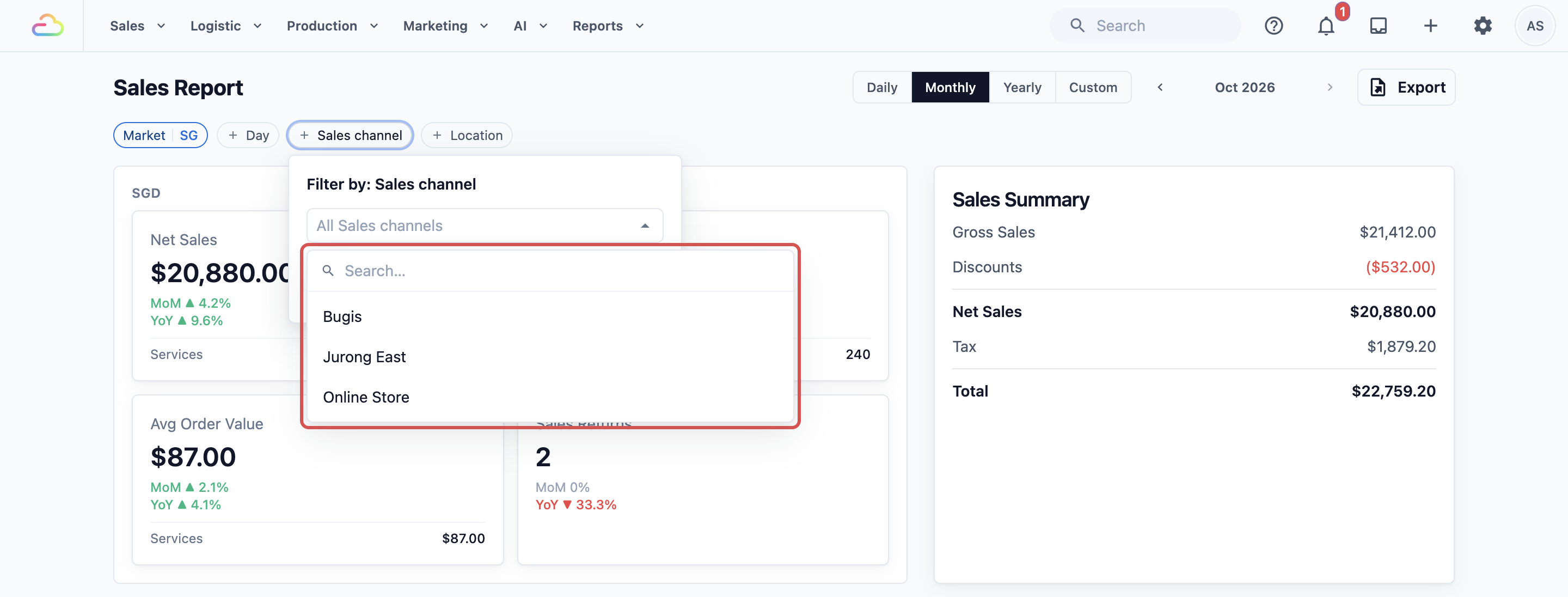Screen dimensions: 1568x597
Task: Expand the AI menu
Action: click(x=530, y=26)
